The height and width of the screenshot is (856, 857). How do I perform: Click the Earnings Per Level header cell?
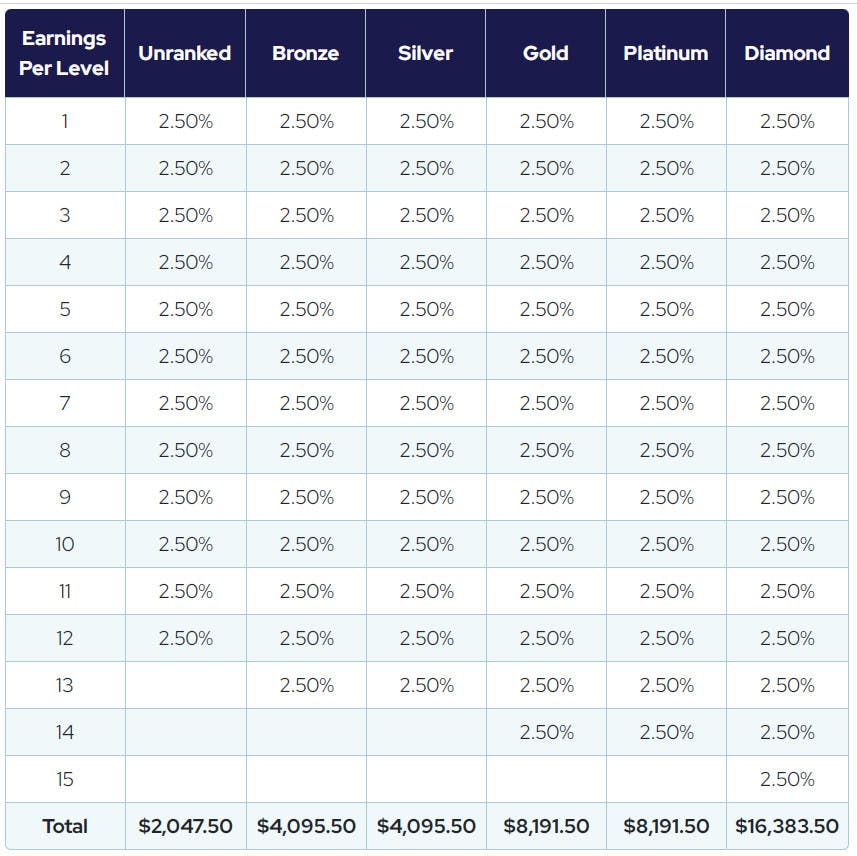click(64, 53)
